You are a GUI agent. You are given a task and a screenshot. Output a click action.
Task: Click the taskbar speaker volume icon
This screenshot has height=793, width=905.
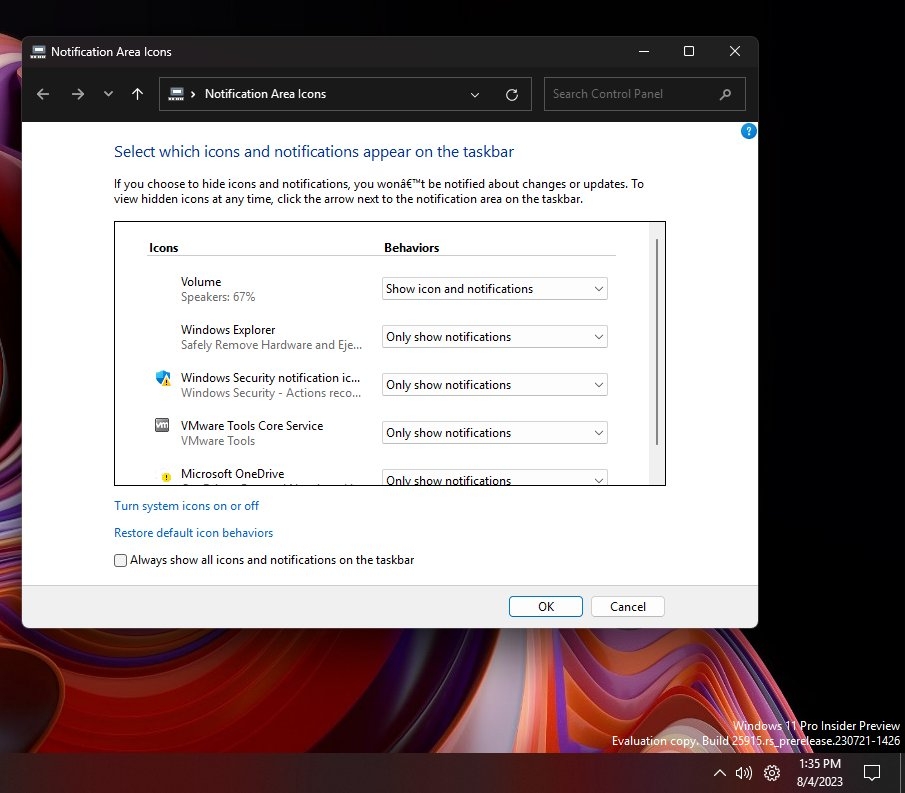pos(744,773)
